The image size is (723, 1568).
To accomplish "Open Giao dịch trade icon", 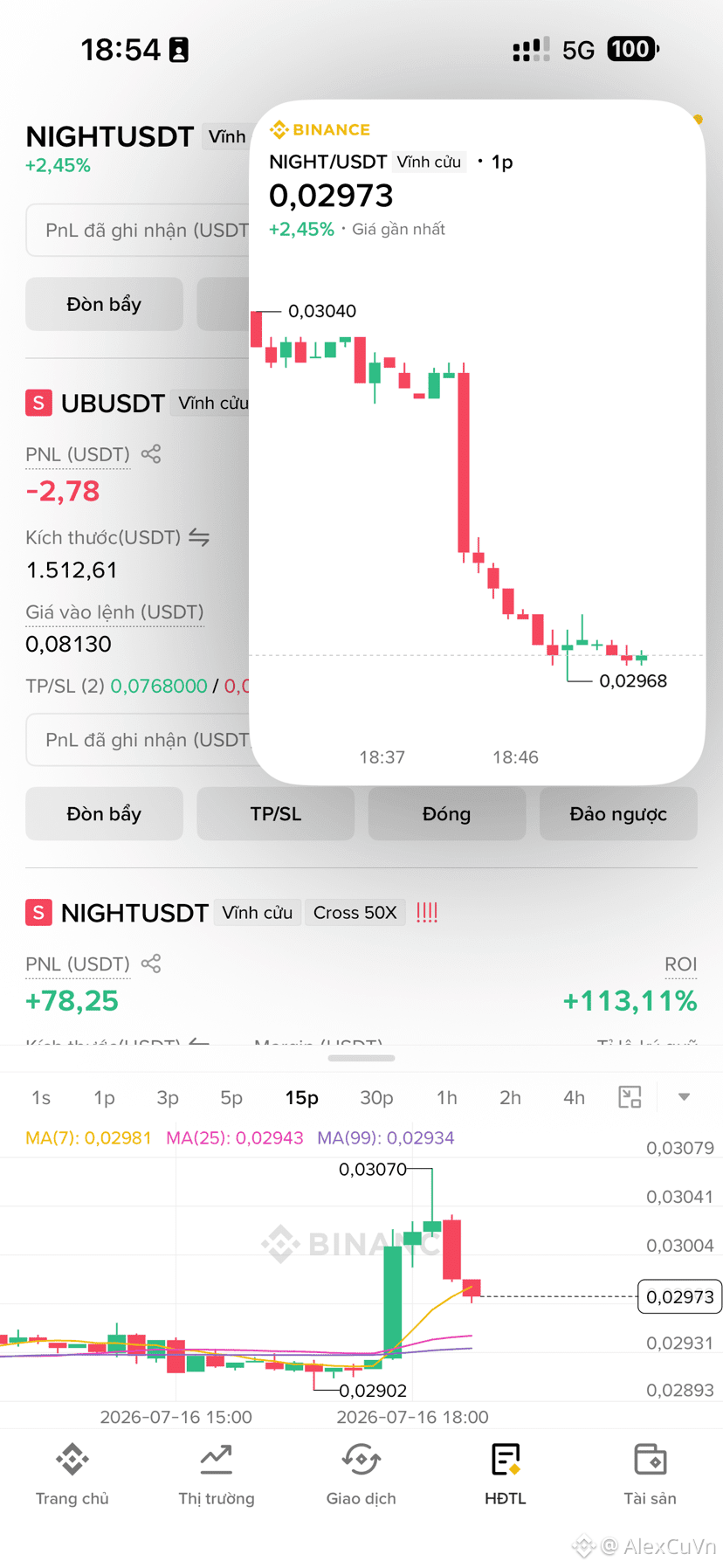I will coord(361,1459).
